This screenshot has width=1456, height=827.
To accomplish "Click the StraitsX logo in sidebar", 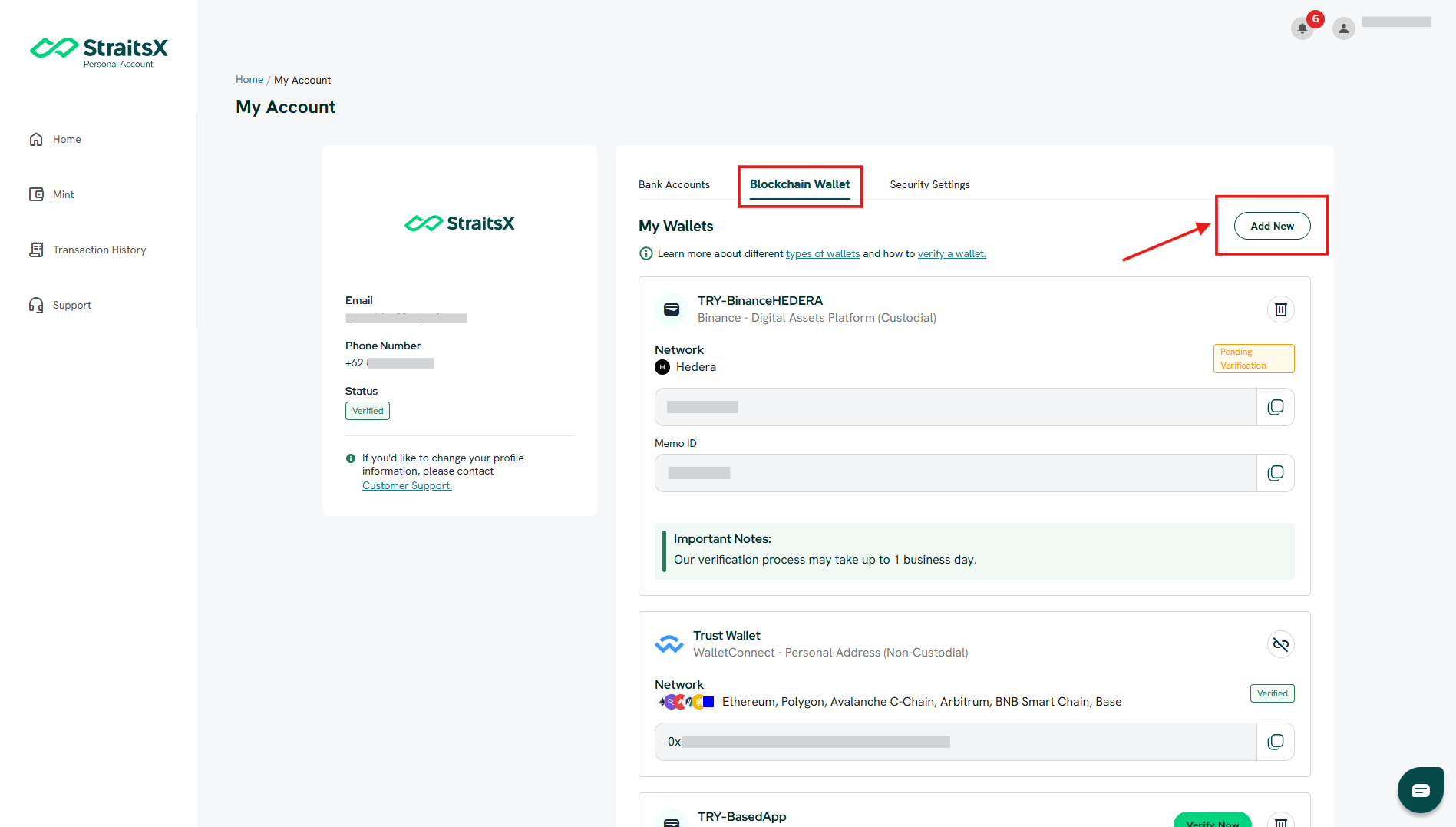I will (99, 51).
